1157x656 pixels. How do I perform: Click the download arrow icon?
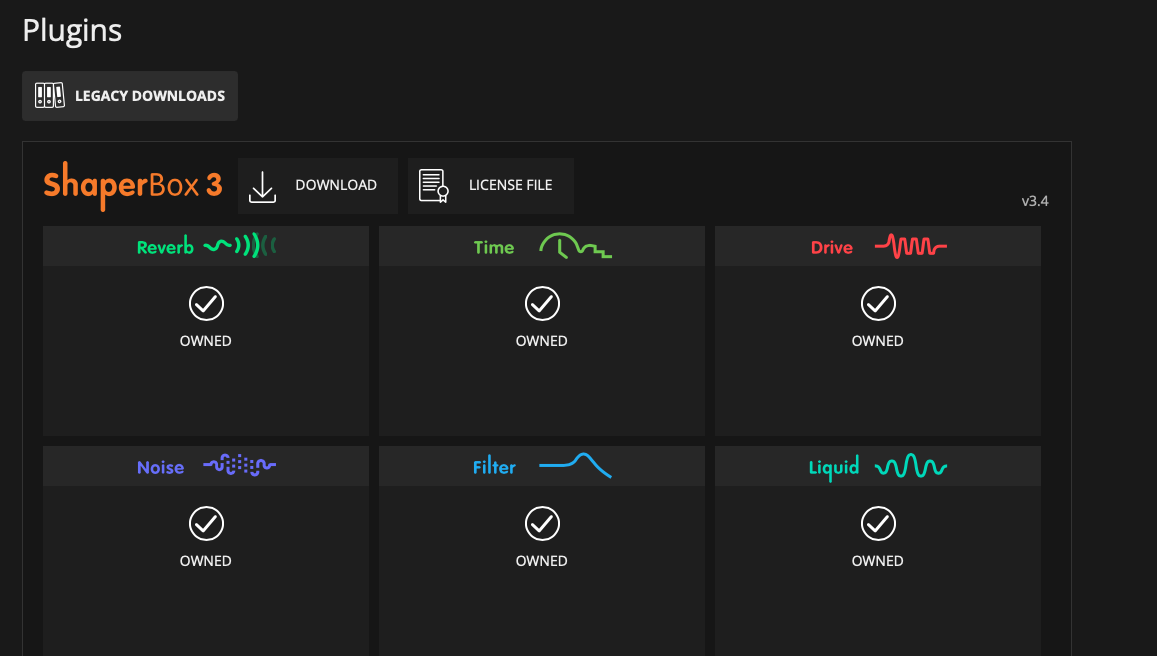pyautogui.click(x=262, y=186)
